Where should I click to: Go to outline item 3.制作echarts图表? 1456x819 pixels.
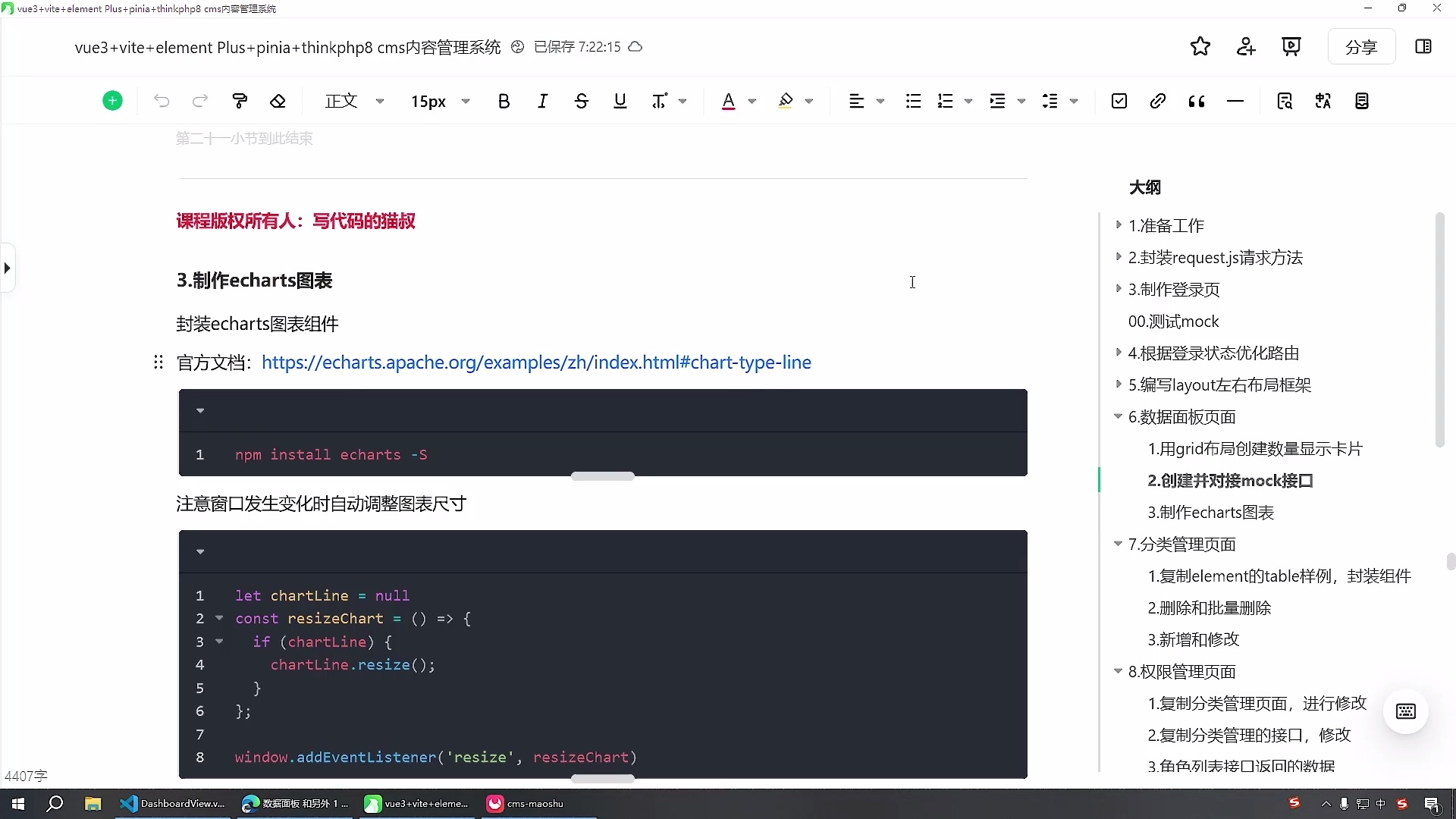[1210, 513]
